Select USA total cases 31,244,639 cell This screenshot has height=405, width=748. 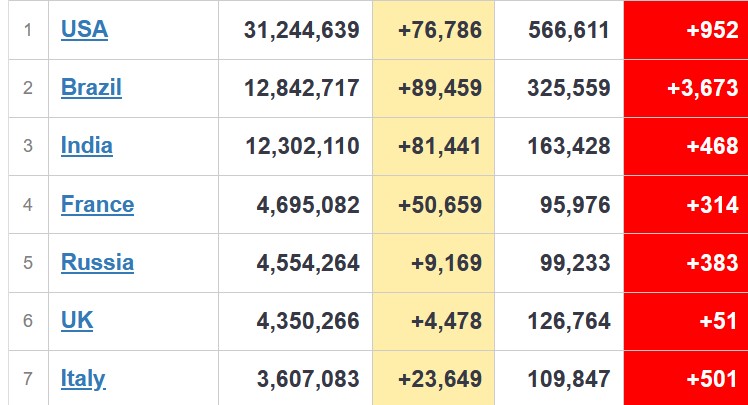click(301, 30)
